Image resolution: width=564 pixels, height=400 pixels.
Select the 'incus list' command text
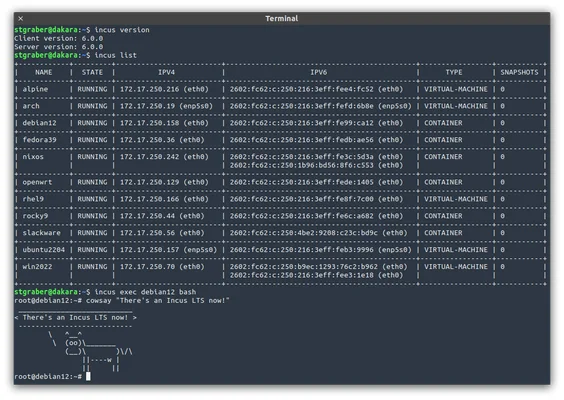115,55
